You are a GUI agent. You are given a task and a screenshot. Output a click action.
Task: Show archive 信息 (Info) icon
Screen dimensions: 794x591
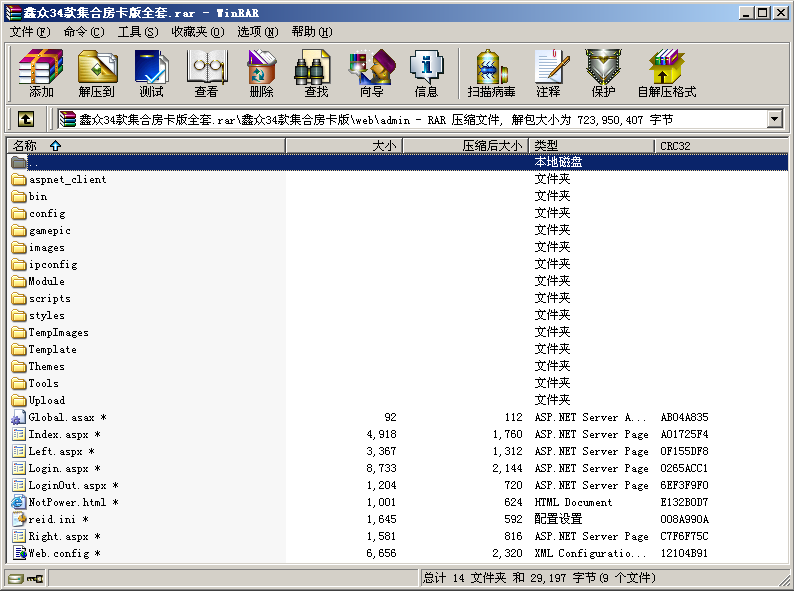point(426,73)
